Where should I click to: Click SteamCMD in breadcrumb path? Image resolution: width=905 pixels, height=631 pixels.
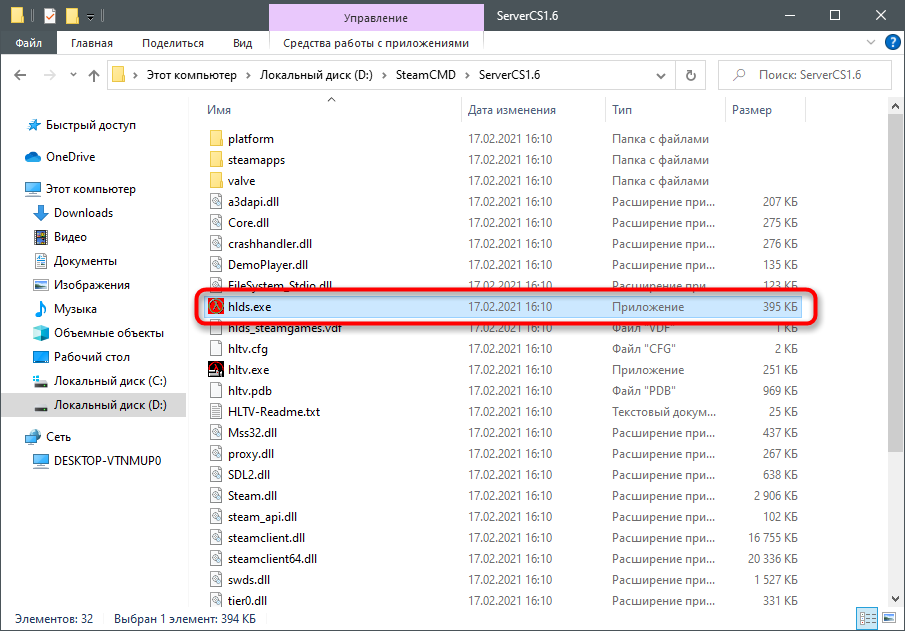click(x=425, y=75)
